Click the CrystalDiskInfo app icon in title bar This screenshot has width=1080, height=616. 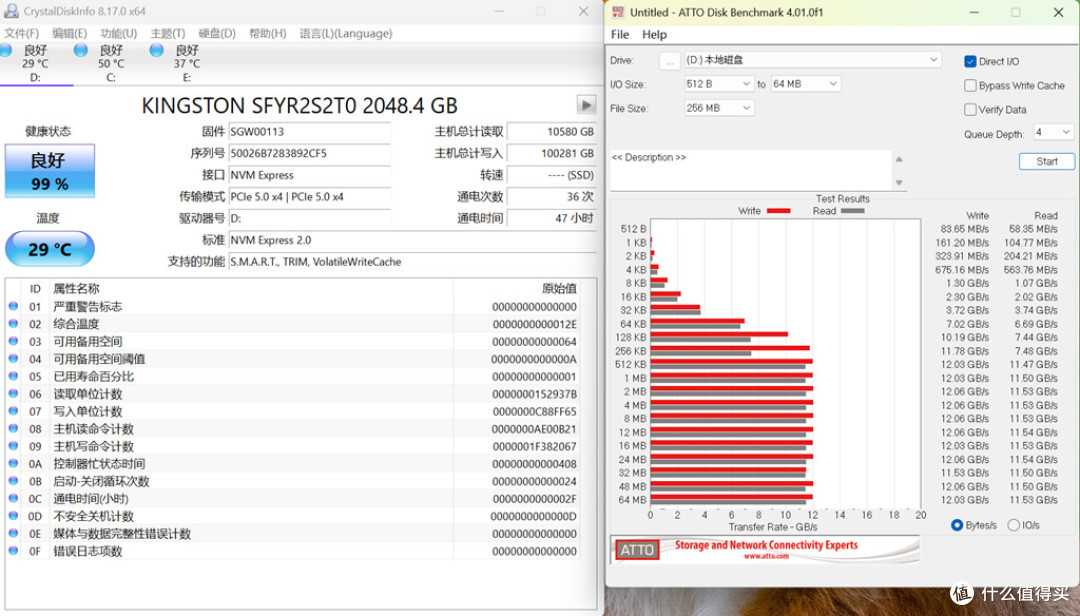(11, 11)
